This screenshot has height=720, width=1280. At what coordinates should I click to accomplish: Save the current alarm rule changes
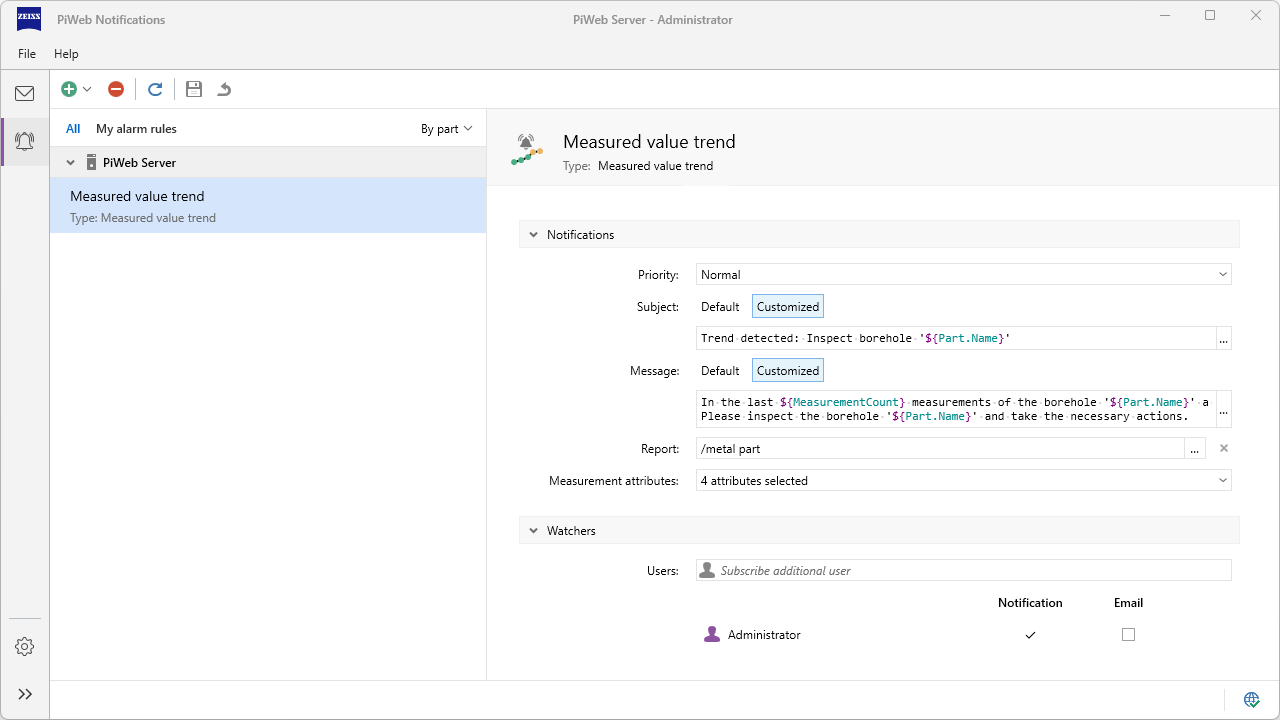(194, 89)
